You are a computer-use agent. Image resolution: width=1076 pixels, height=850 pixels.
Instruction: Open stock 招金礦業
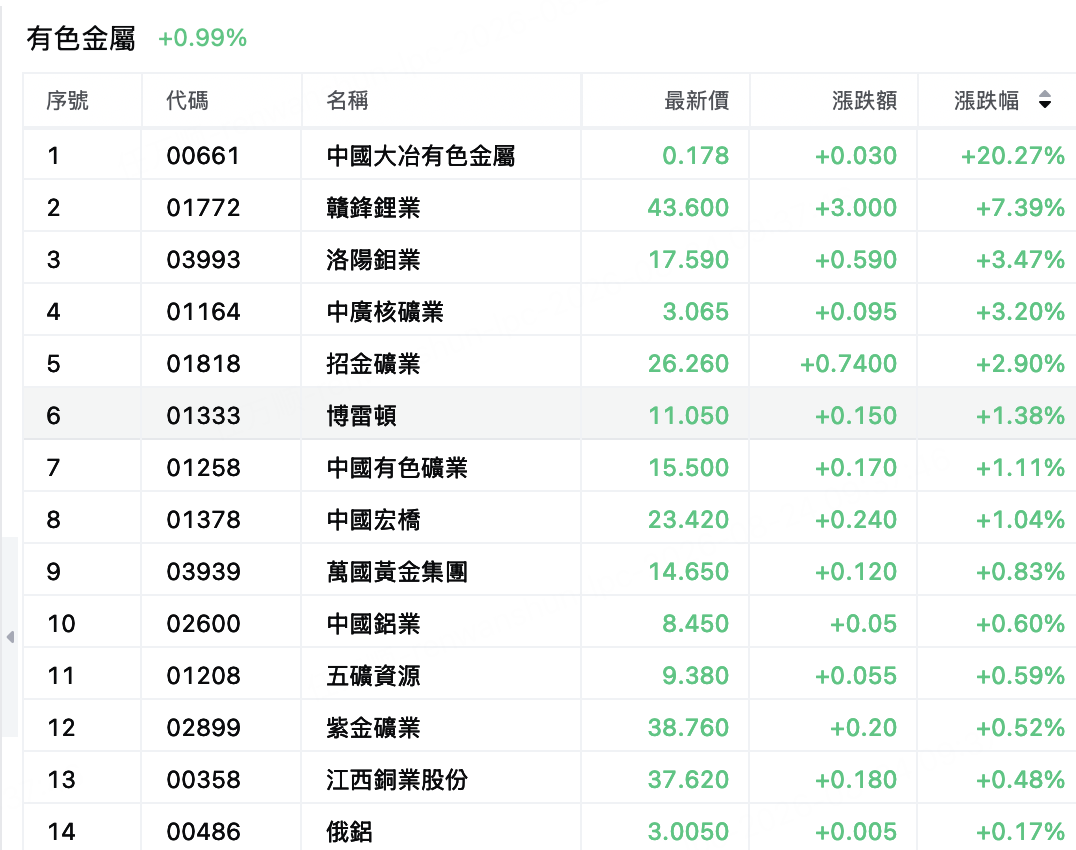coord(373,364)
